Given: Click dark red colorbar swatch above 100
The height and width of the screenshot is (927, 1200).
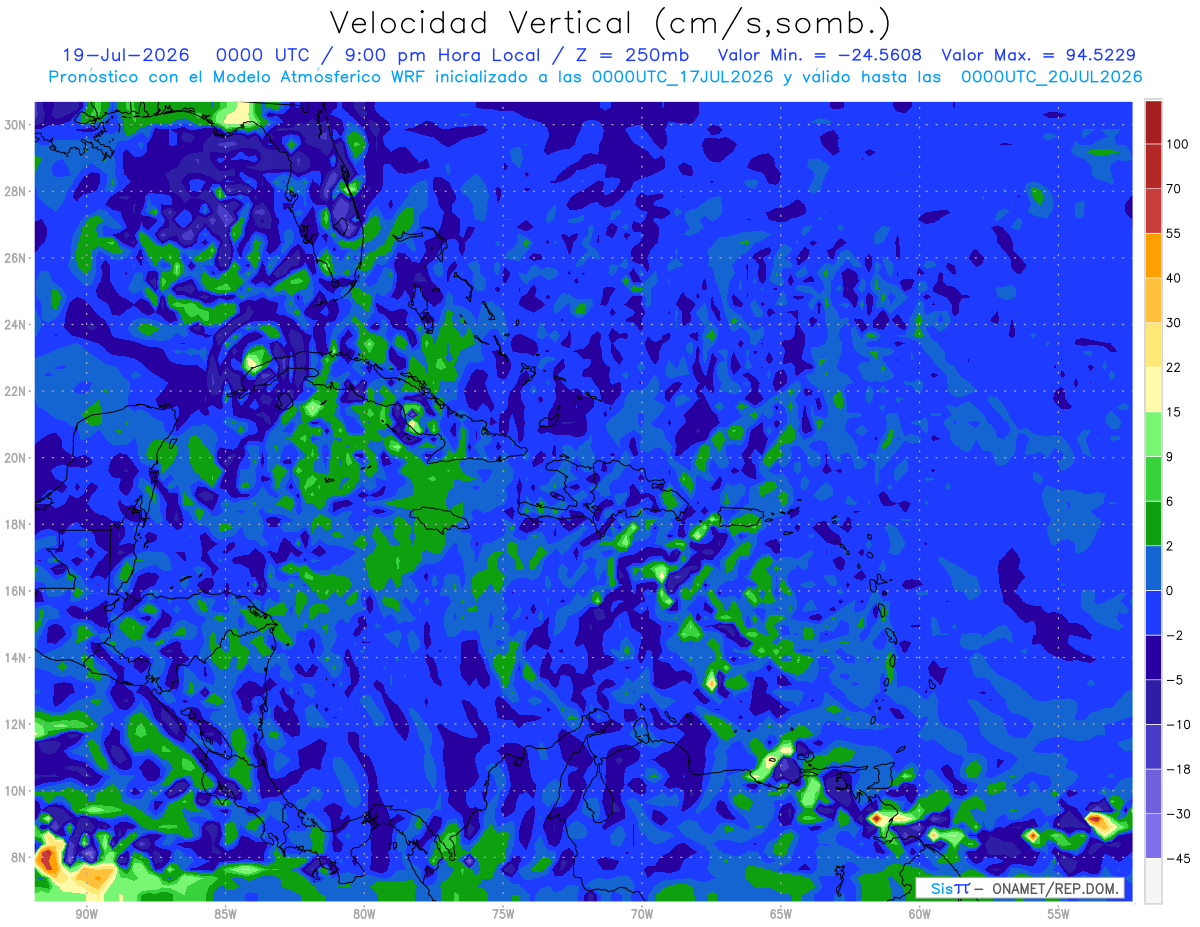Looking at the screenshot, I should [1153, 122].
